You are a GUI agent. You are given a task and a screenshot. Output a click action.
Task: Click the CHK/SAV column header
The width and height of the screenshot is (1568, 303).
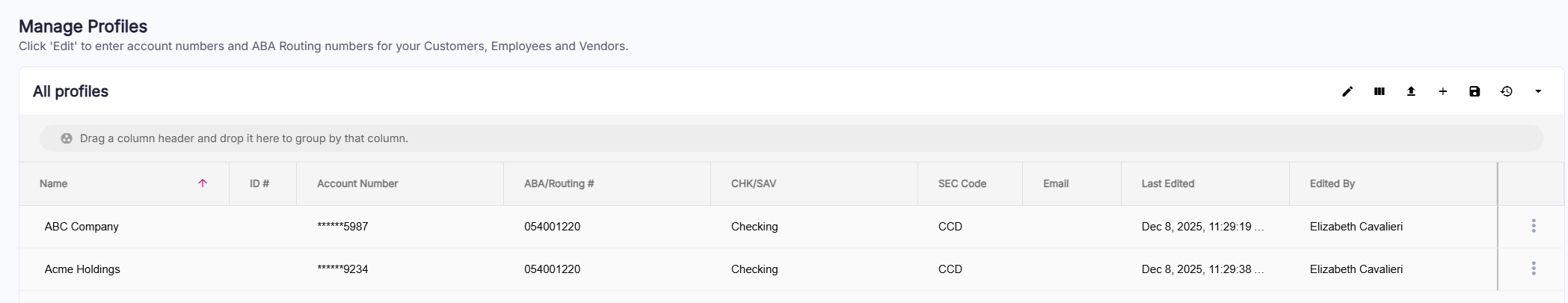pos(754,183)
